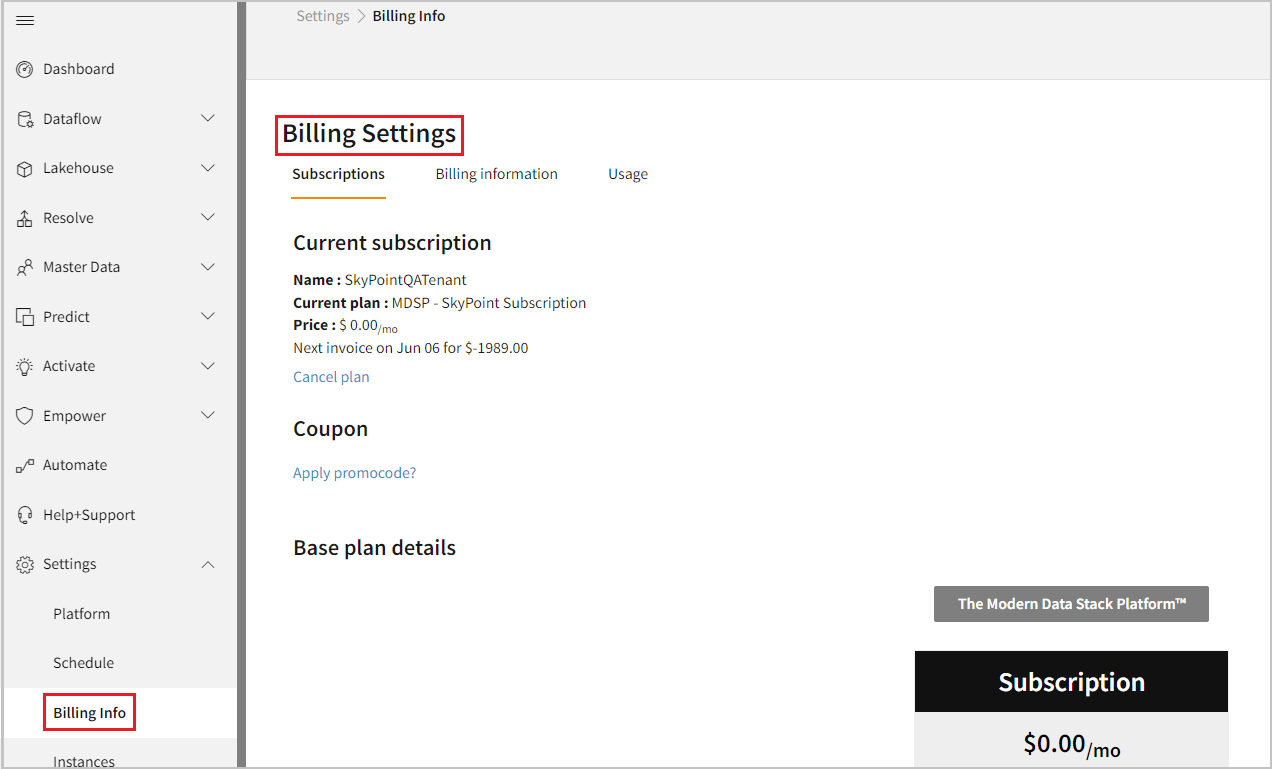This screenshot has height=769, width=1272.
Task: Click the Activate lightbulb icon
Action: point(25,366)
